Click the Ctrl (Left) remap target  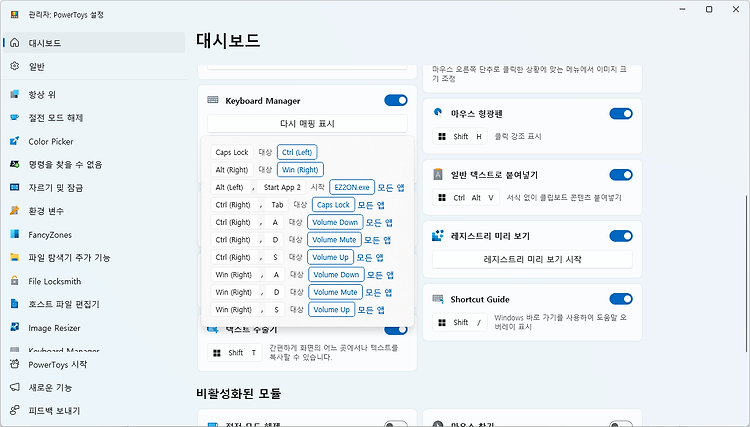coord(297,152)
